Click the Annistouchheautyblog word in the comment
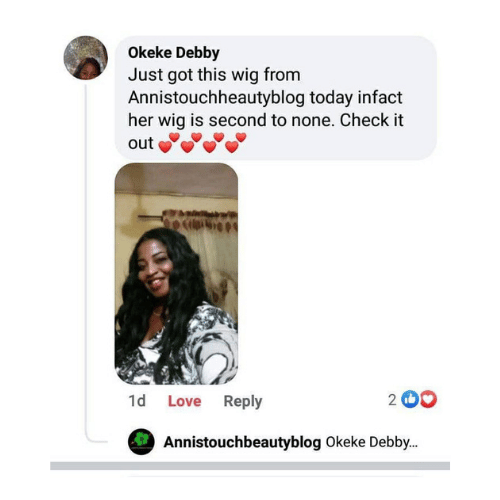This screenshot has height=500, width=500. pyautogui.click(x=216, y=98)
